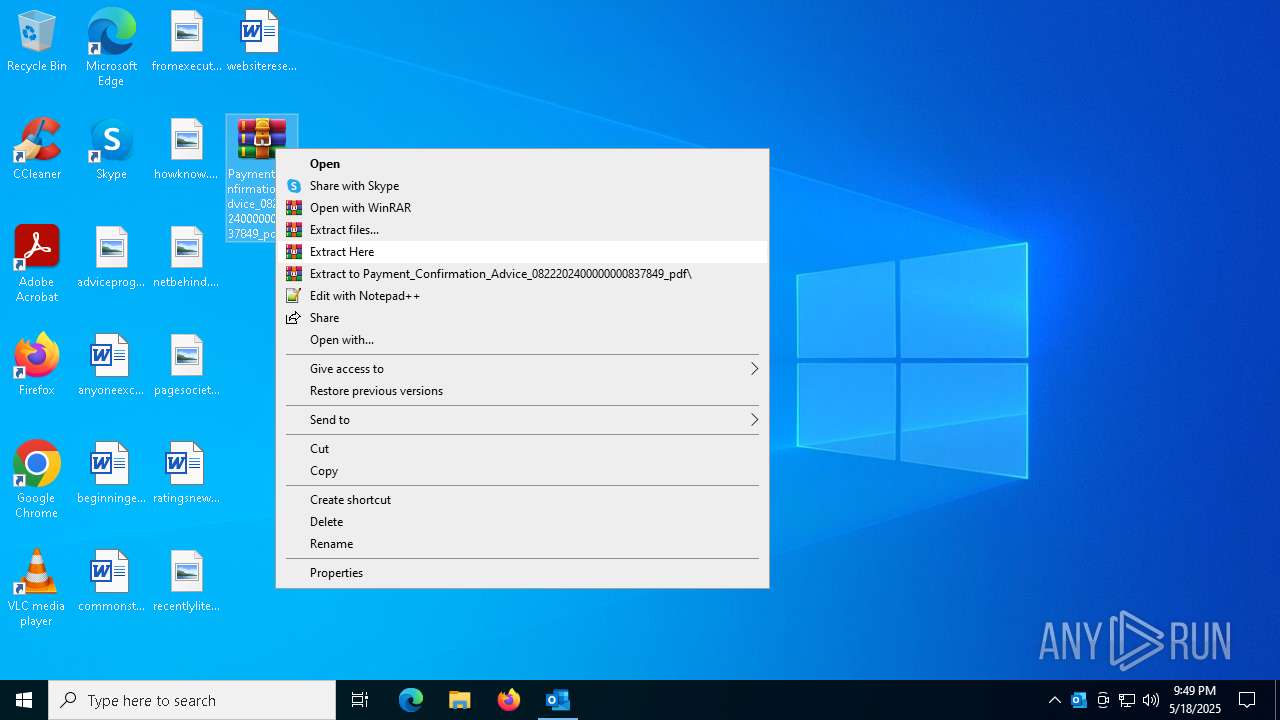Open File Explorer from the taskbar
This screenshot has width=1280, height=720.
coord(459,700)
